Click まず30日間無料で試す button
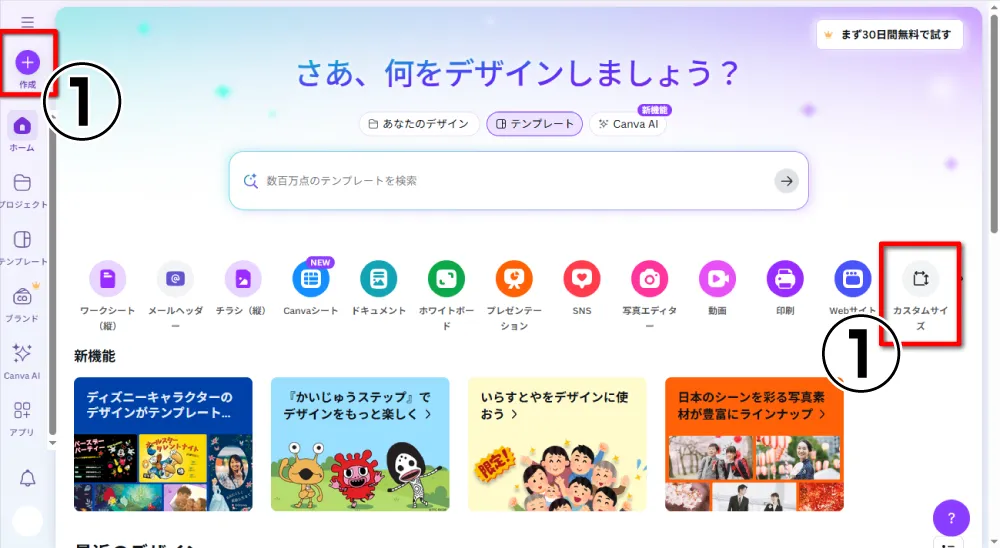 coord(890,34)
